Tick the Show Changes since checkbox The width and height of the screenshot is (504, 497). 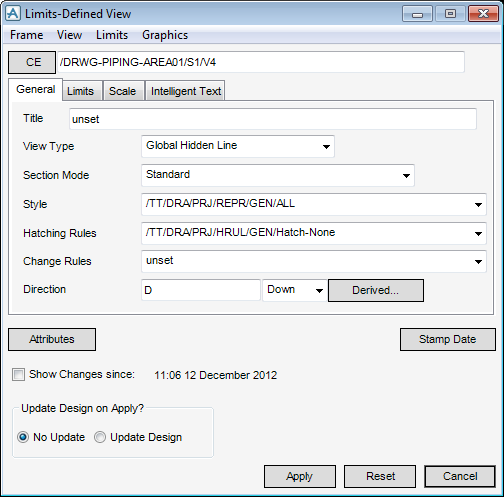coord(18,374)
